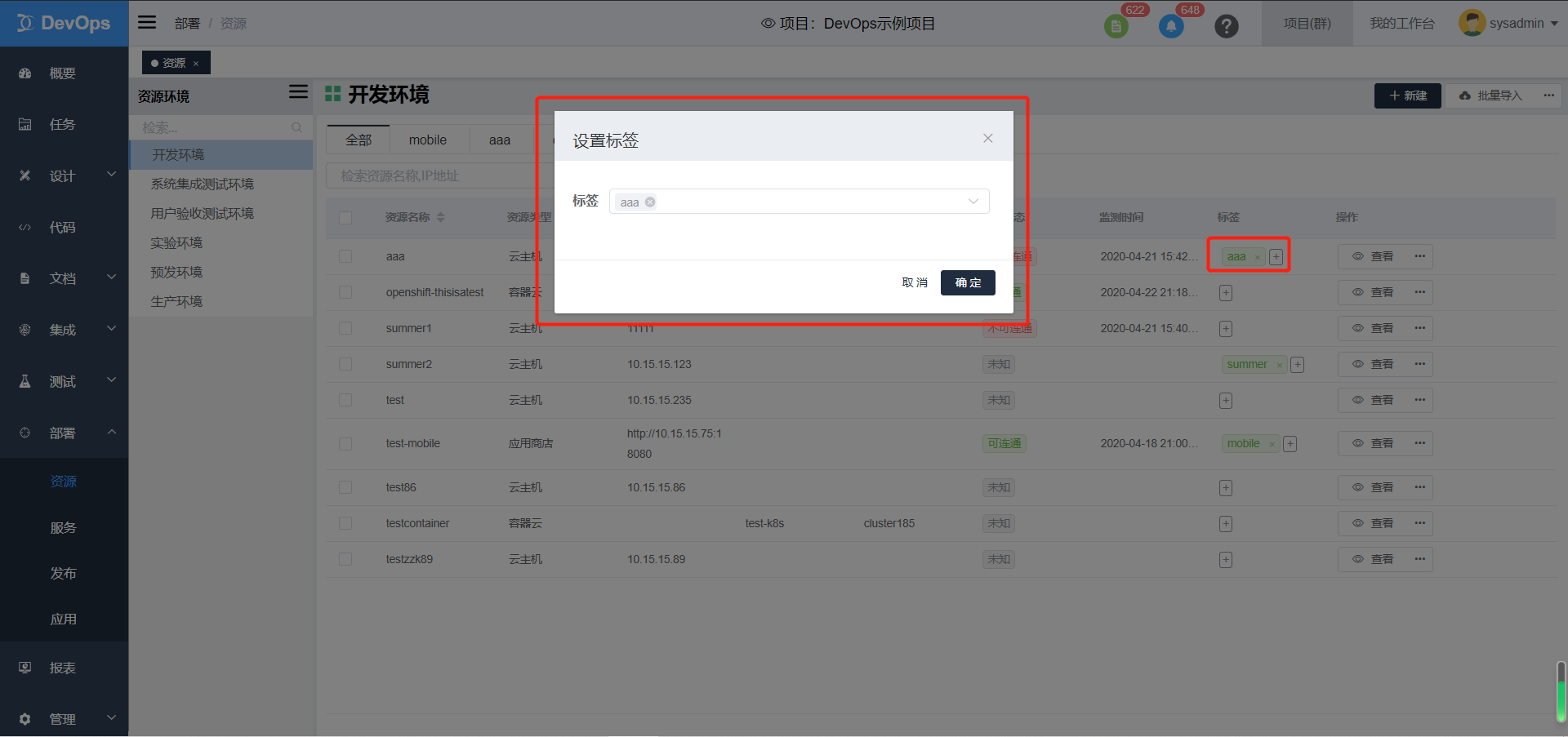The image size is (1568, 737).
Task: Sort by 资源名称 column arrows
Action: click(x=441, y=217)
